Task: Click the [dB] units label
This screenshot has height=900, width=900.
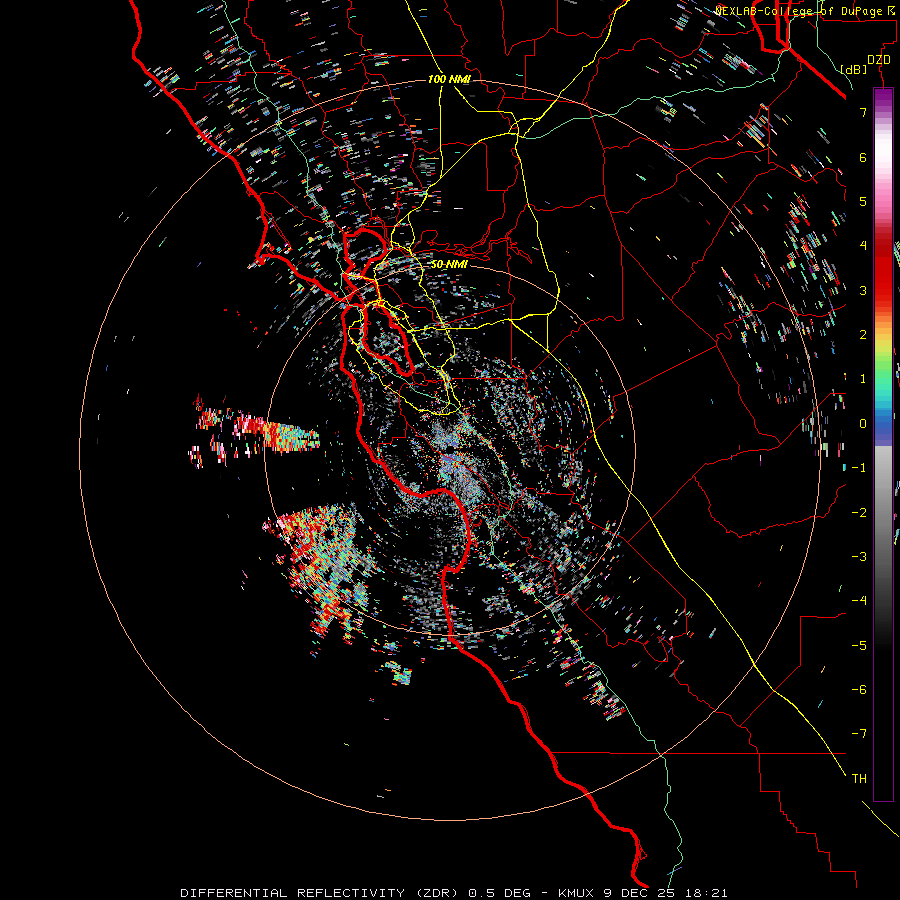Action: [853, 70]
